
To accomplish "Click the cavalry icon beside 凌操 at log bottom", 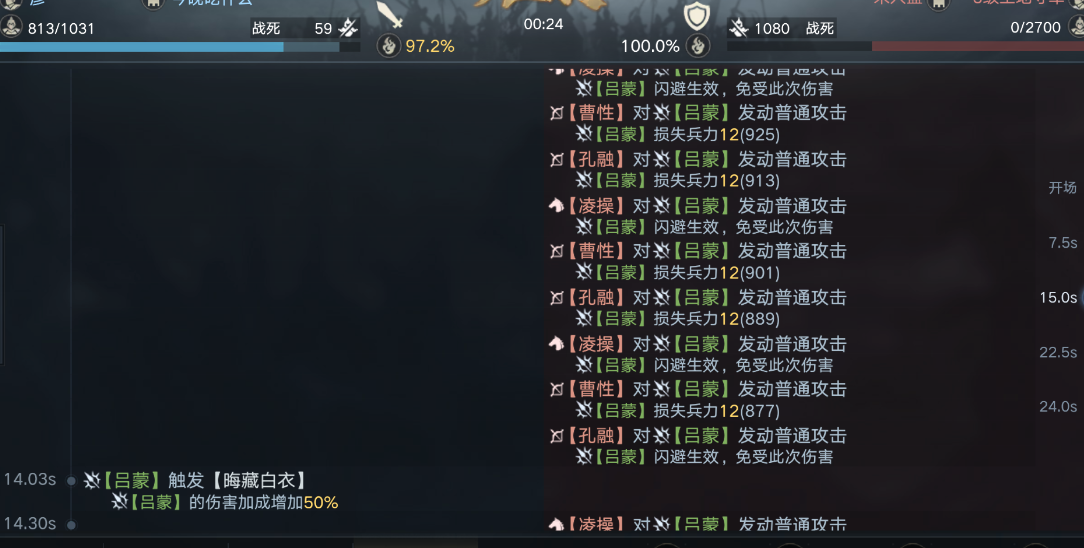I will pyautogui.click(x=557, y=525).
